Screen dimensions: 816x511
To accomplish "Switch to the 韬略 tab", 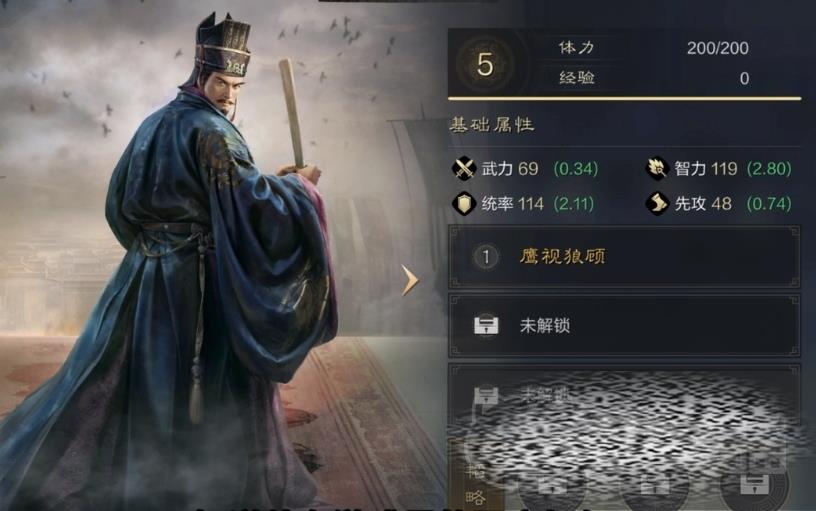I will click(x=475, y=484).
